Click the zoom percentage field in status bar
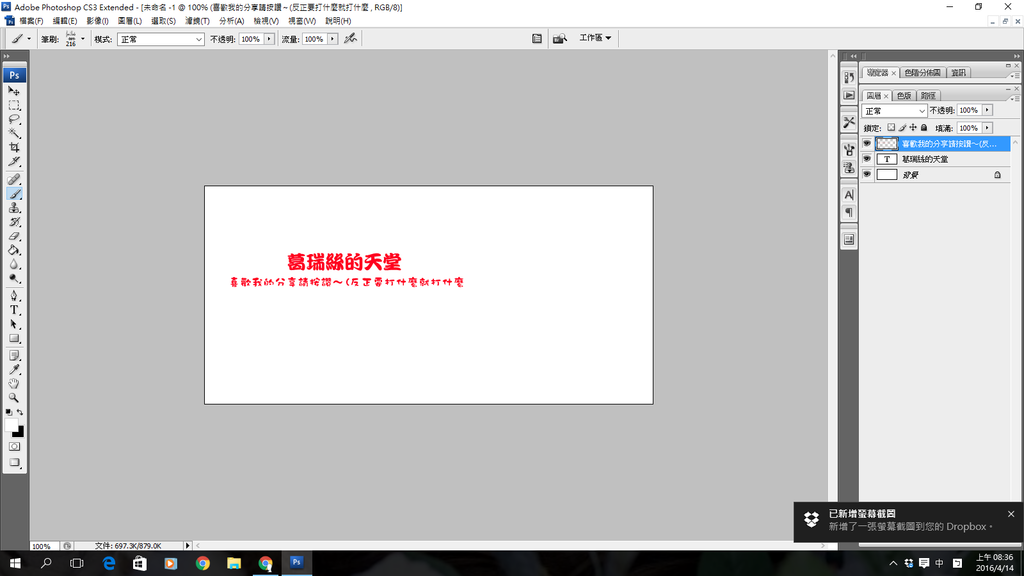 click(40, 546)
